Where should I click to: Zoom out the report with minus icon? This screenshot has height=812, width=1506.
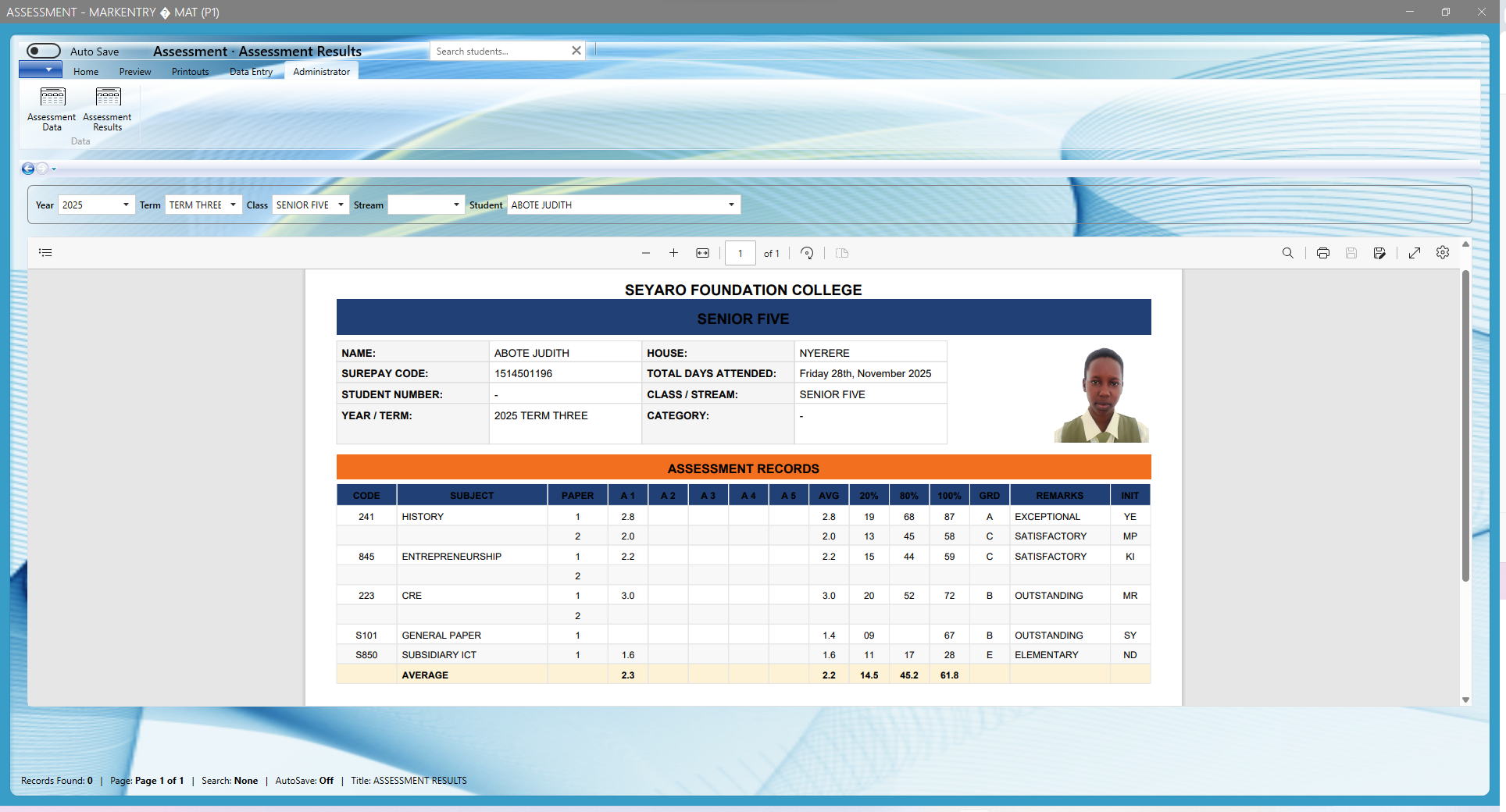(646, 253)
